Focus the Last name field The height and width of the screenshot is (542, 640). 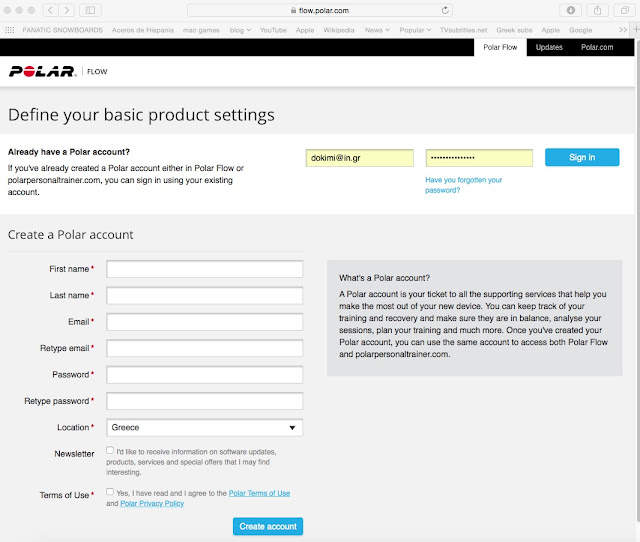[x=204, y=295]
